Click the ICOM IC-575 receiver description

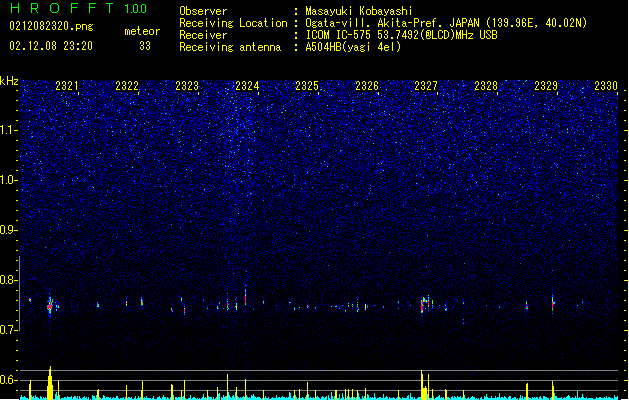click(401, 35)
